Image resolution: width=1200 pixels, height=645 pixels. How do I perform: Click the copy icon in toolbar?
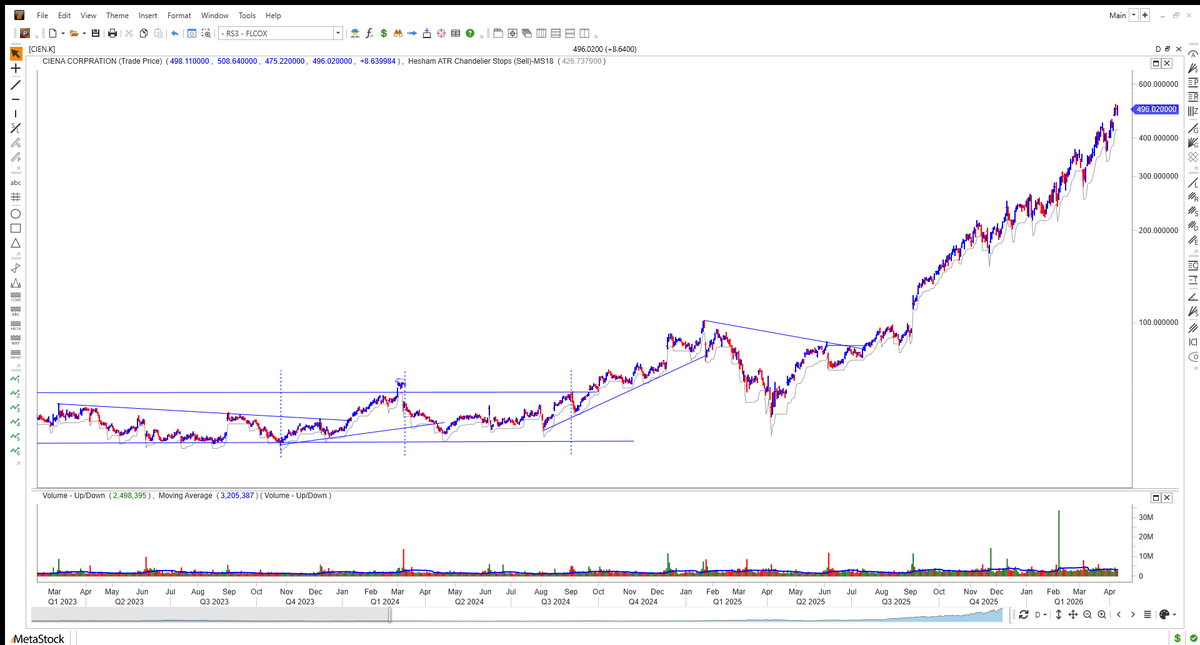tap(144, 33)
